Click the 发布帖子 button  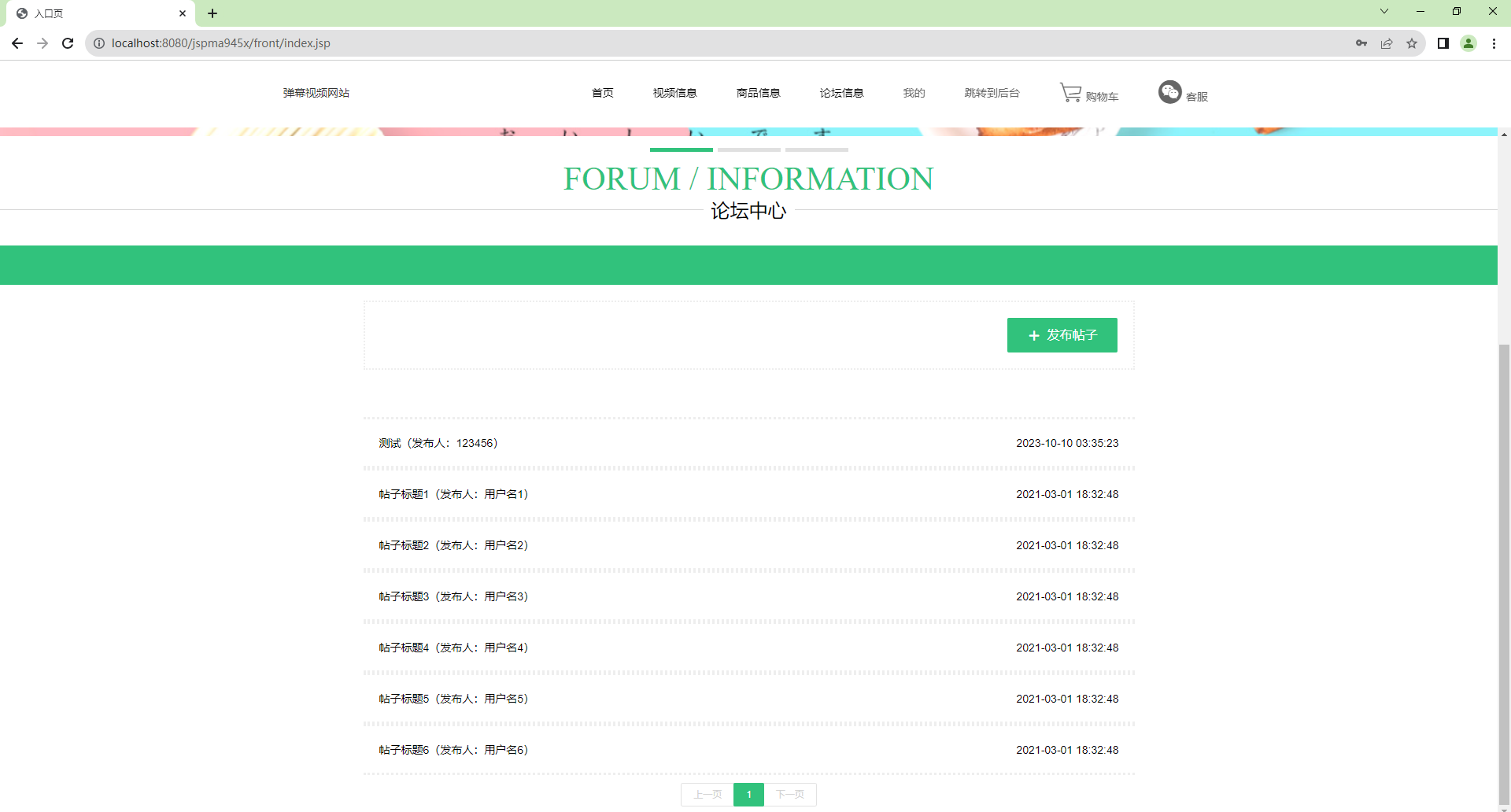coord(1062,334)
